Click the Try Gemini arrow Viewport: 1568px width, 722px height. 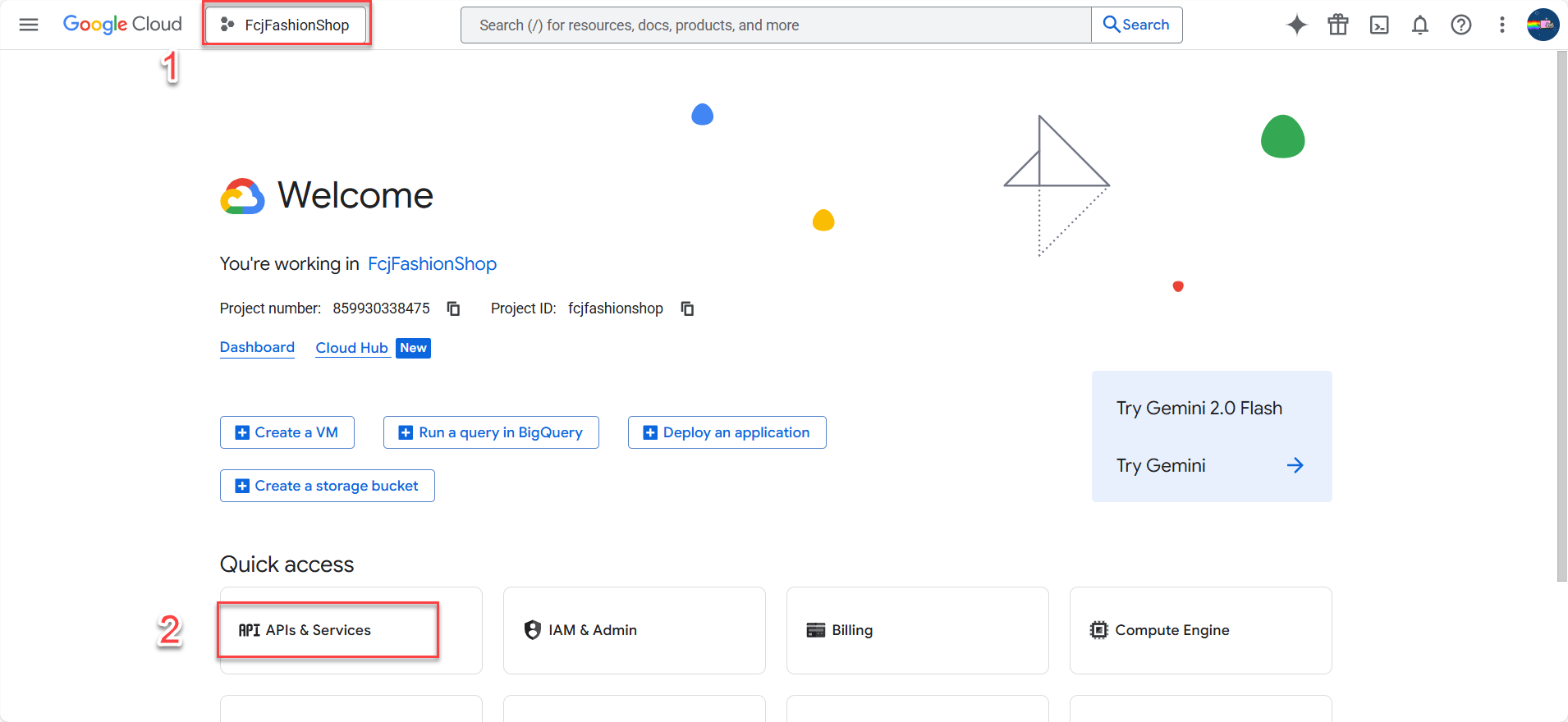tap(1295, 465)
